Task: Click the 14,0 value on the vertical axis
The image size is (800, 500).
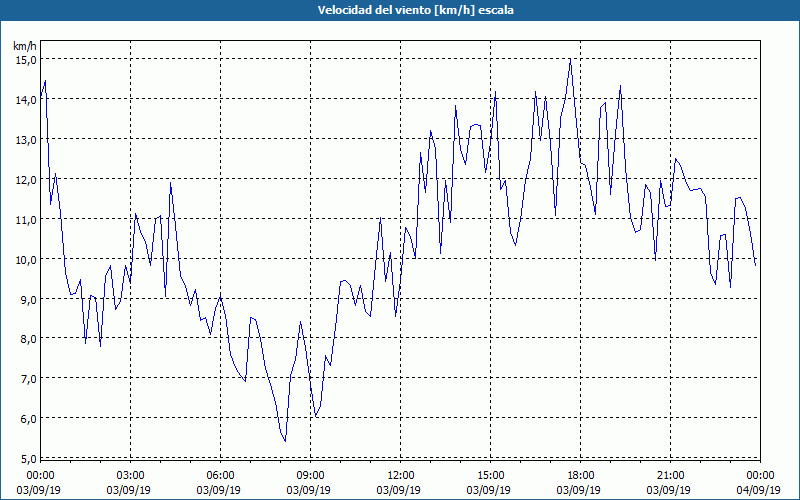Action: point(27,100)
